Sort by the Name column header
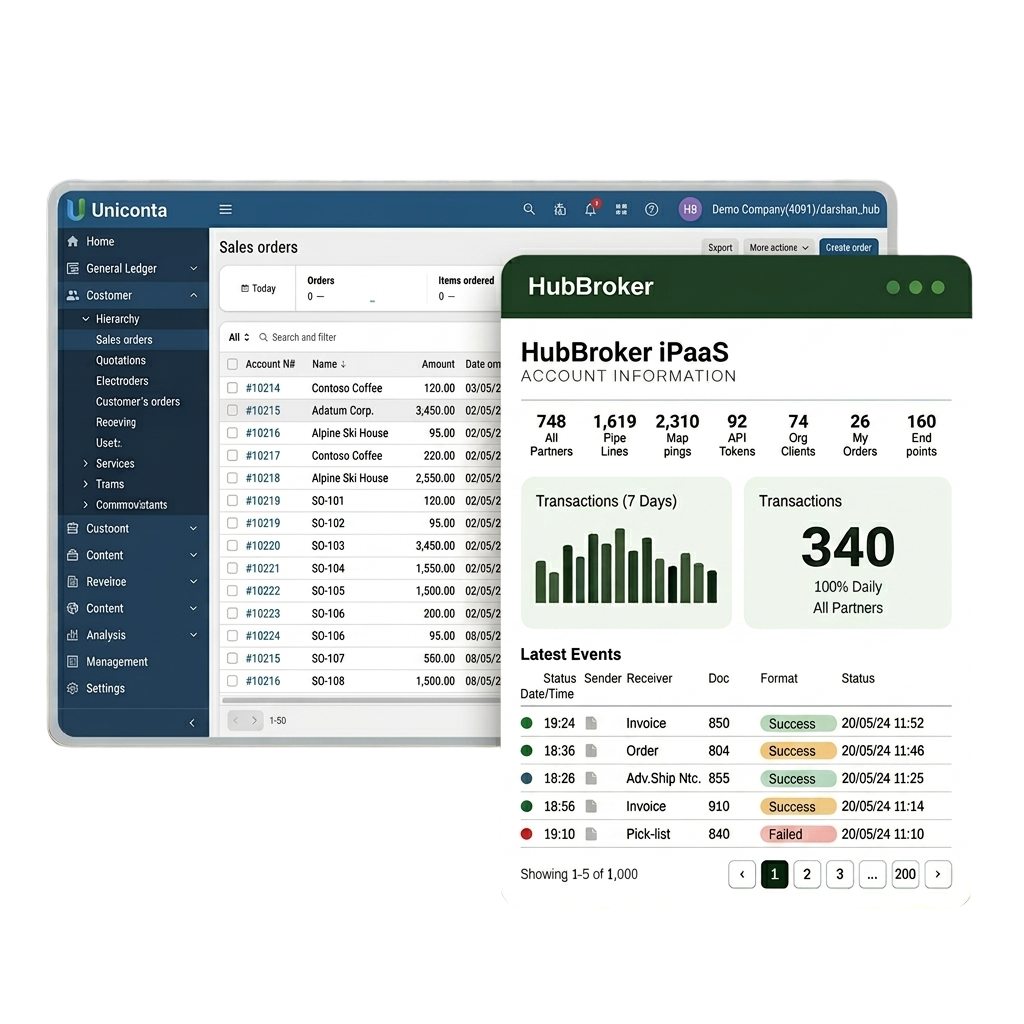The height and width of the screenshot is (1024, 1024). point(328,364)
